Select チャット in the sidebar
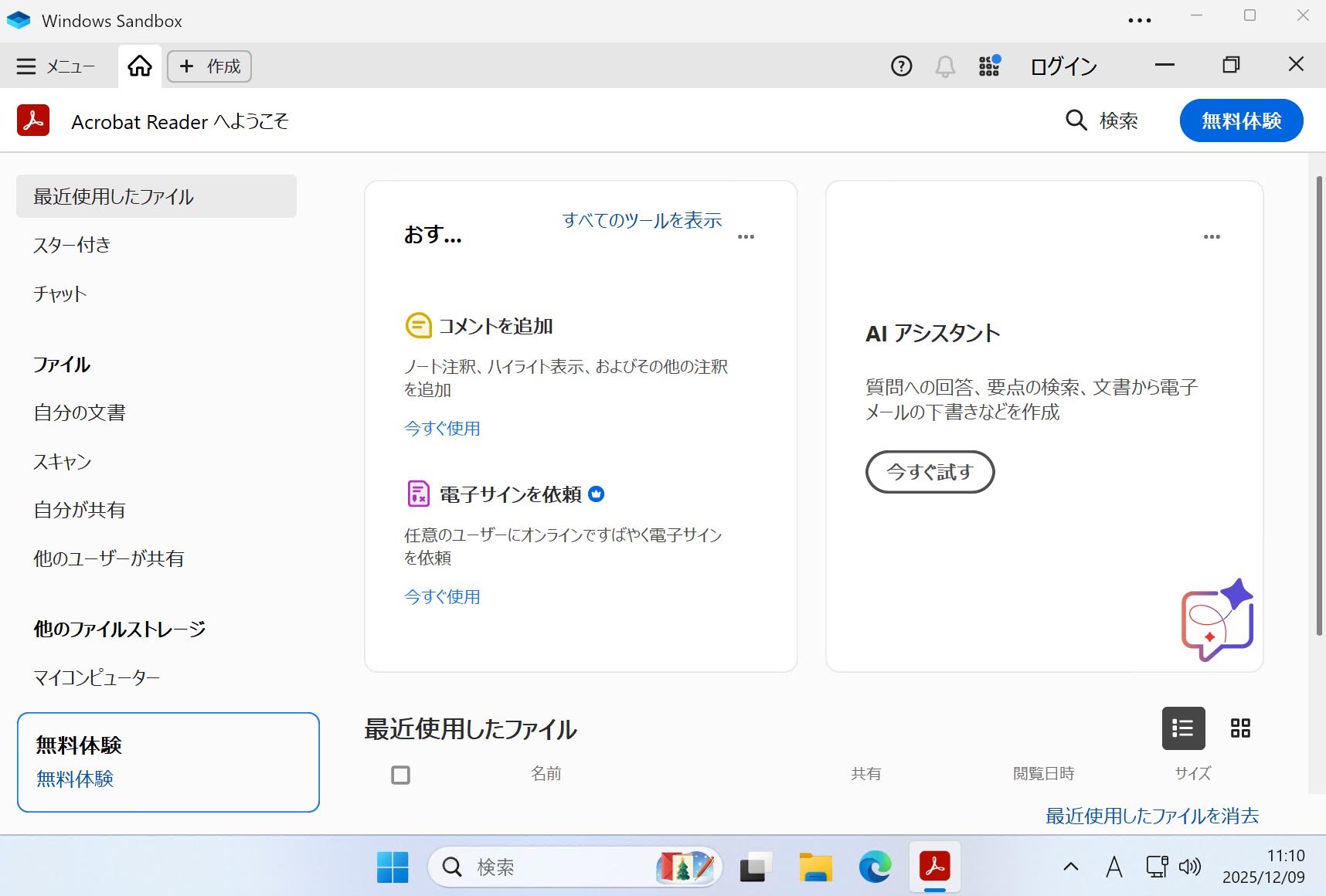Screen dimensions: 1326x896 tap(59, 294)
